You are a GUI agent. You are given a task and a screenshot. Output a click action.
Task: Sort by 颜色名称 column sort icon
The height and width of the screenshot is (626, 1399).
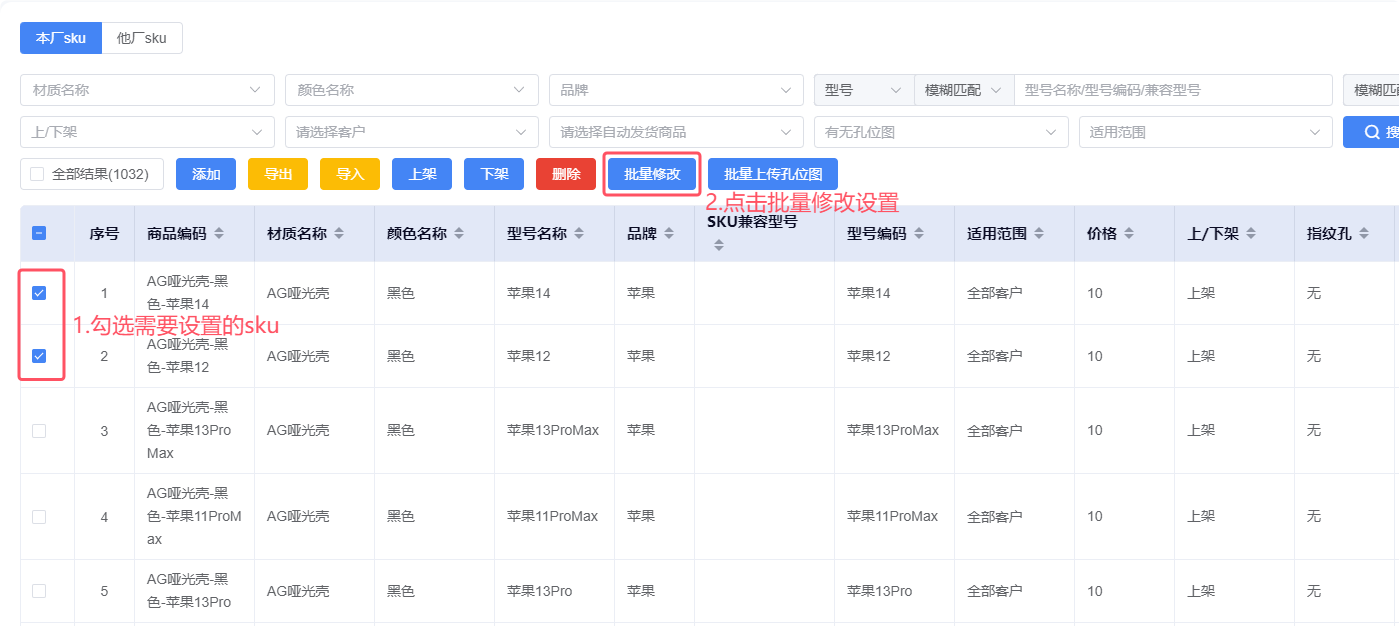pos(459,233)
